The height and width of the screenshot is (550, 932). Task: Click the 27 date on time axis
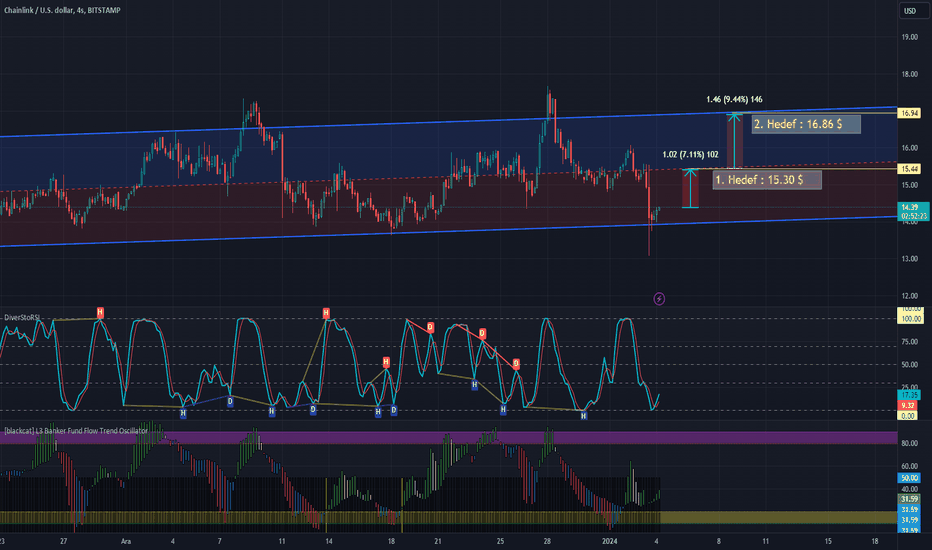pyautogui.click(x=64, y=541)
